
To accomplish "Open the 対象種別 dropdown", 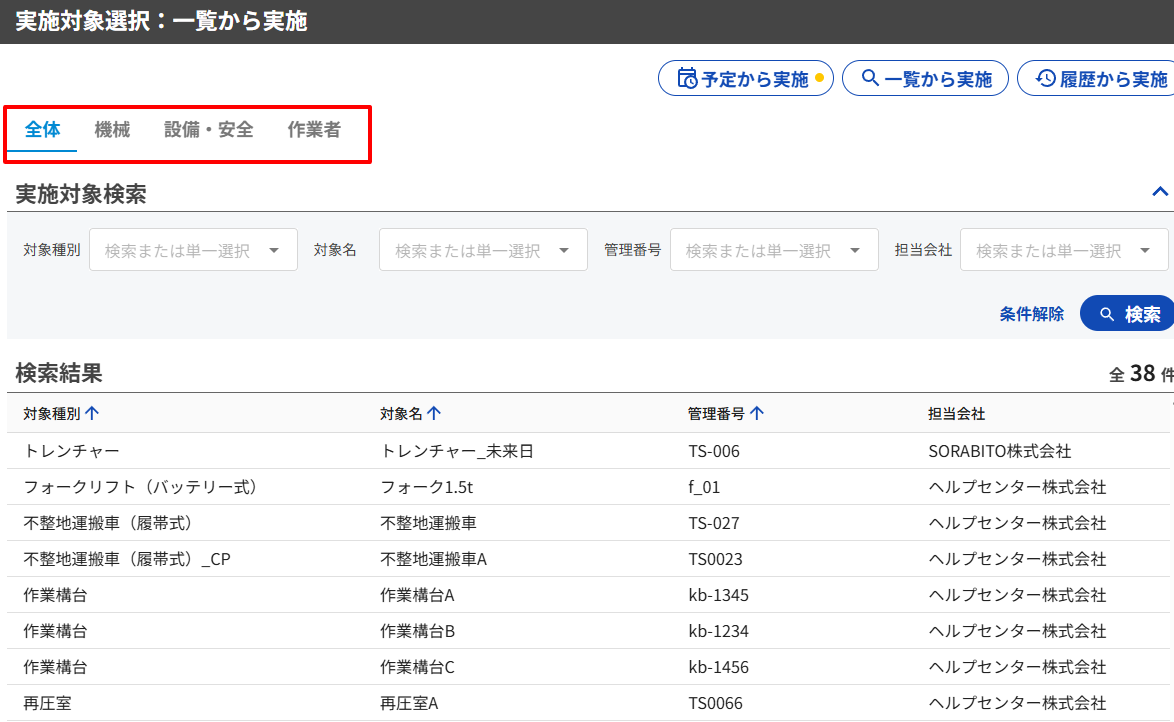I will [193, 250].
